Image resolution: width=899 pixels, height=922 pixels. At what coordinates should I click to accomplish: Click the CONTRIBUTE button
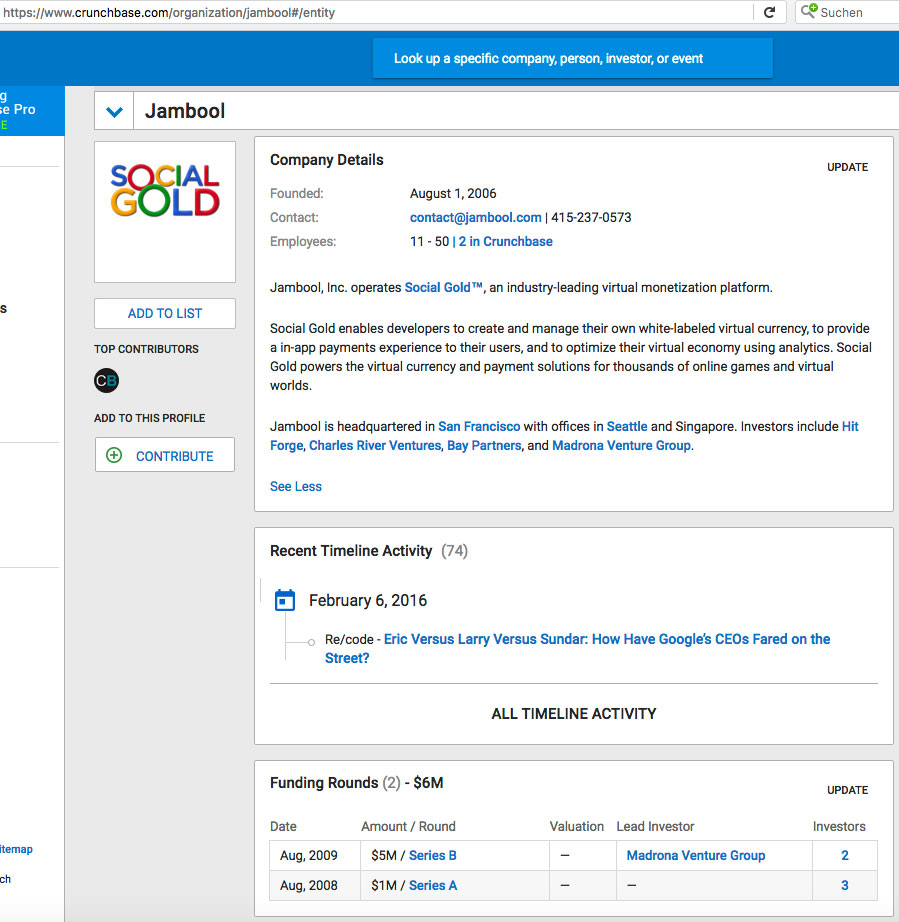[x=165, y=455]
